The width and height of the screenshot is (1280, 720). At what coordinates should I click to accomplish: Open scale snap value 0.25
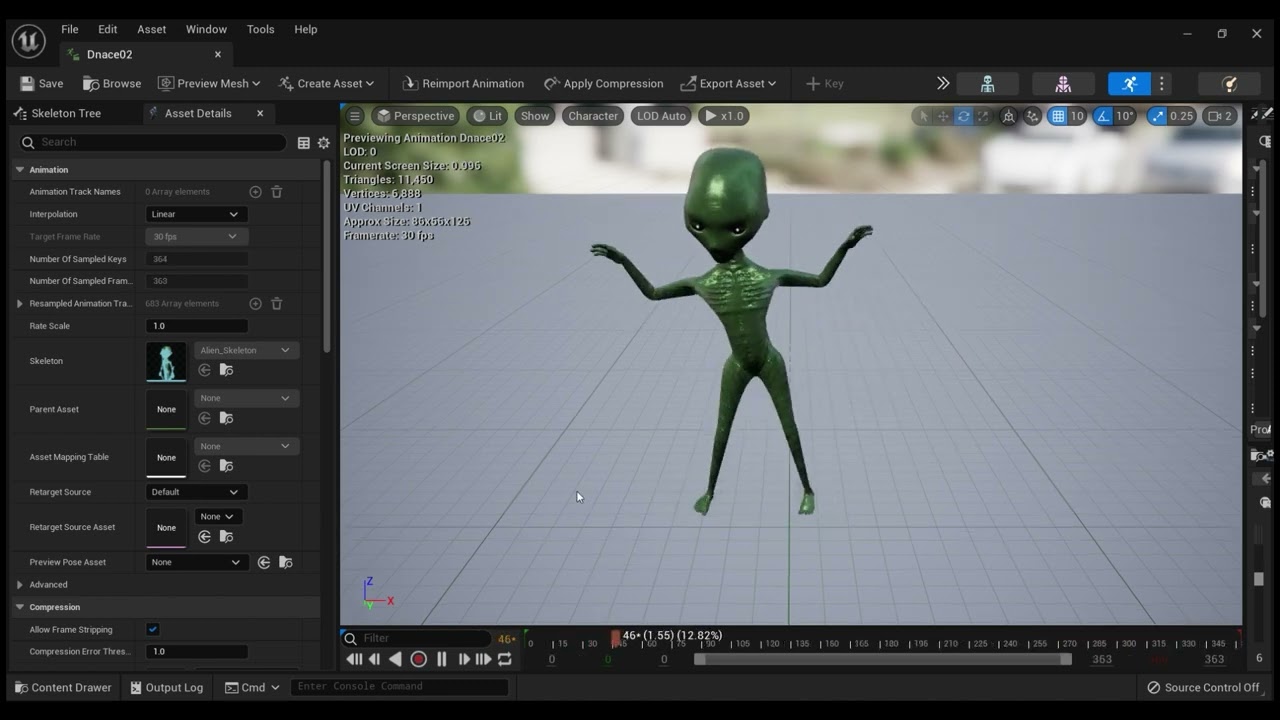pyautogui.click(x=1182, y=116)
